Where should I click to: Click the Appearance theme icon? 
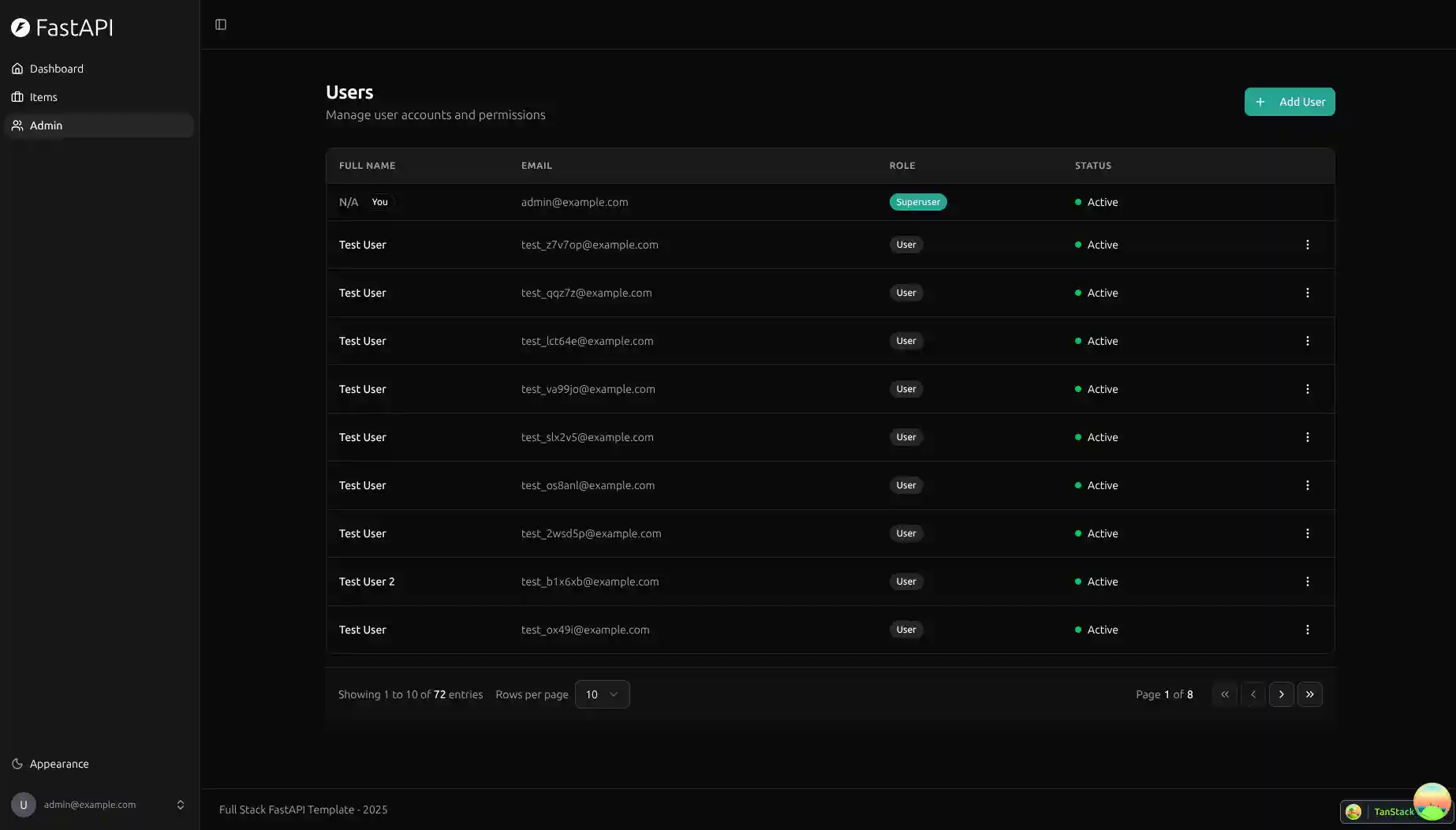(x=17, y=763)
